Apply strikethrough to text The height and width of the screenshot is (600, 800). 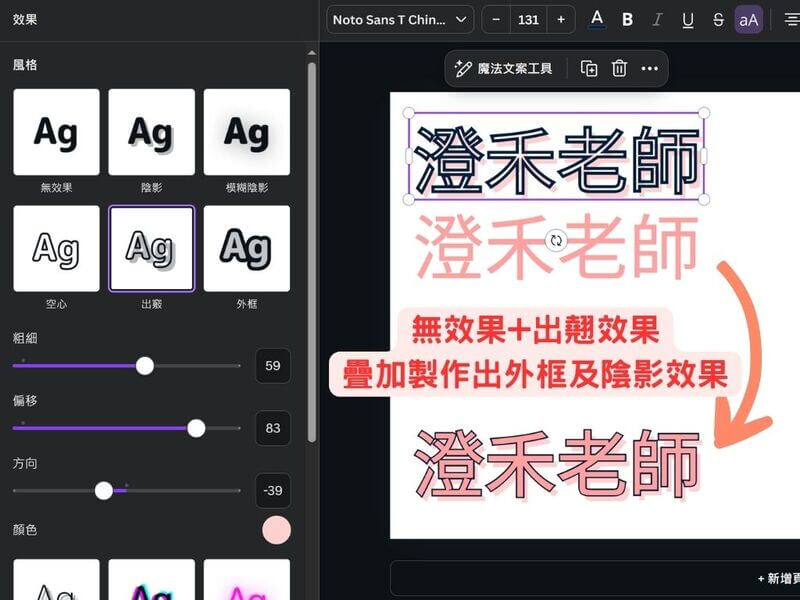pyautogui.click(x=718, y=19)
